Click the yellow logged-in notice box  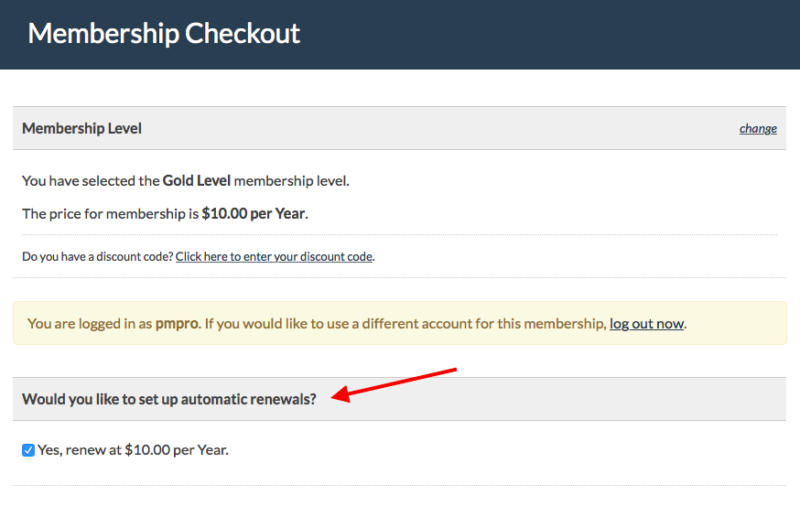coord(399,323)
